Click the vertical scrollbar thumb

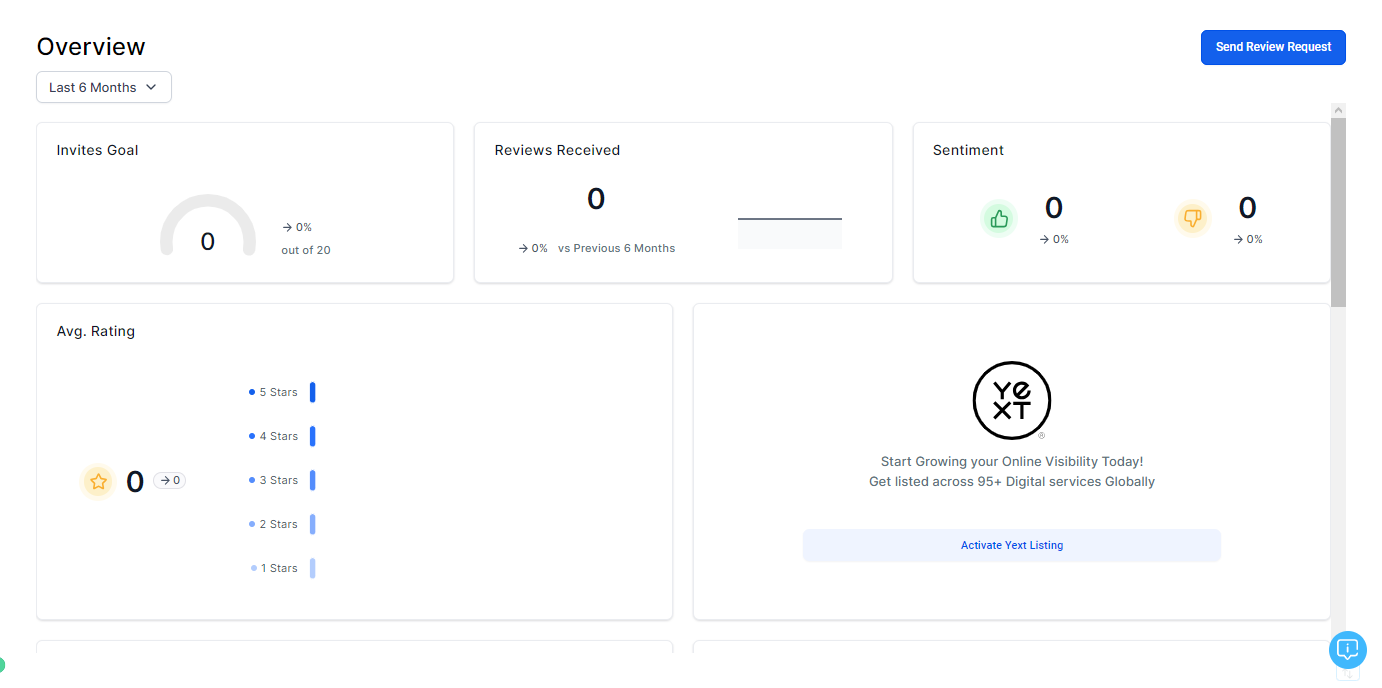pyautogui.click(x=1338, y=212)
